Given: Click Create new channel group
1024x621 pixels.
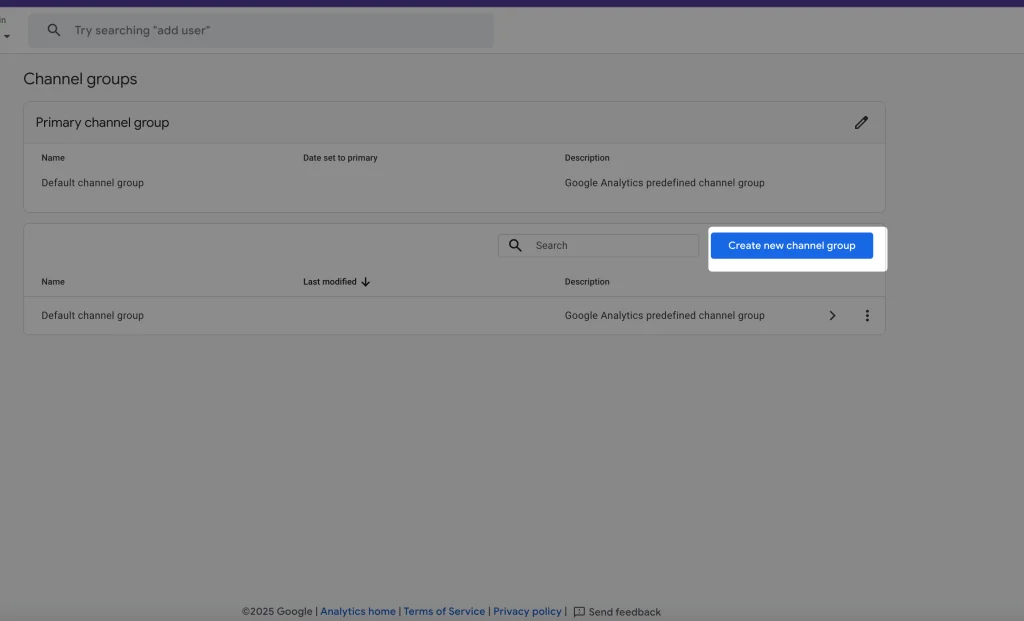Looking at the screenshot, I should (x=791, y=245).
